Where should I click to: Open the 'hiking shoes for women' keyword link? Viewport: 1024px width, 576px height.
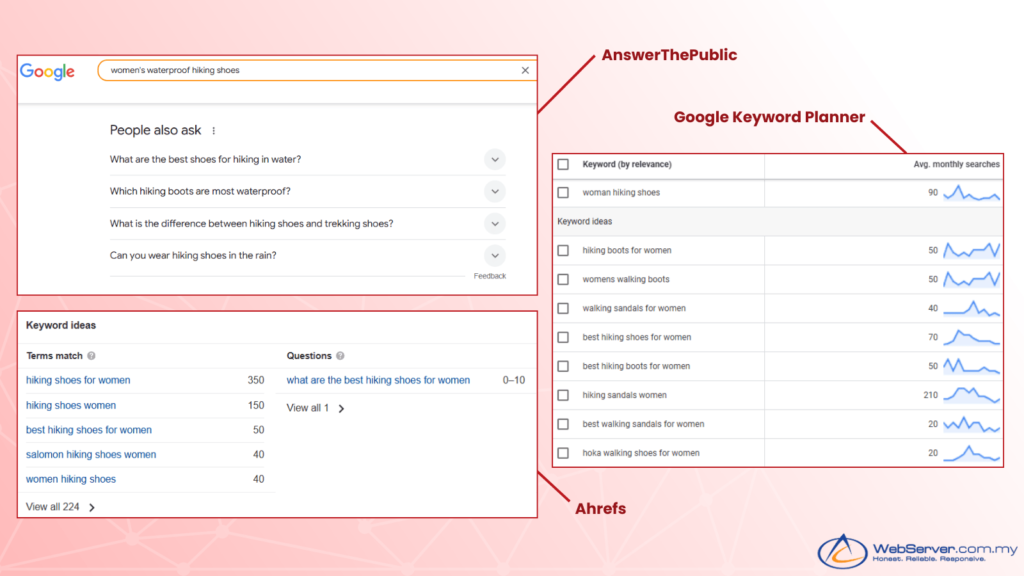78,380
